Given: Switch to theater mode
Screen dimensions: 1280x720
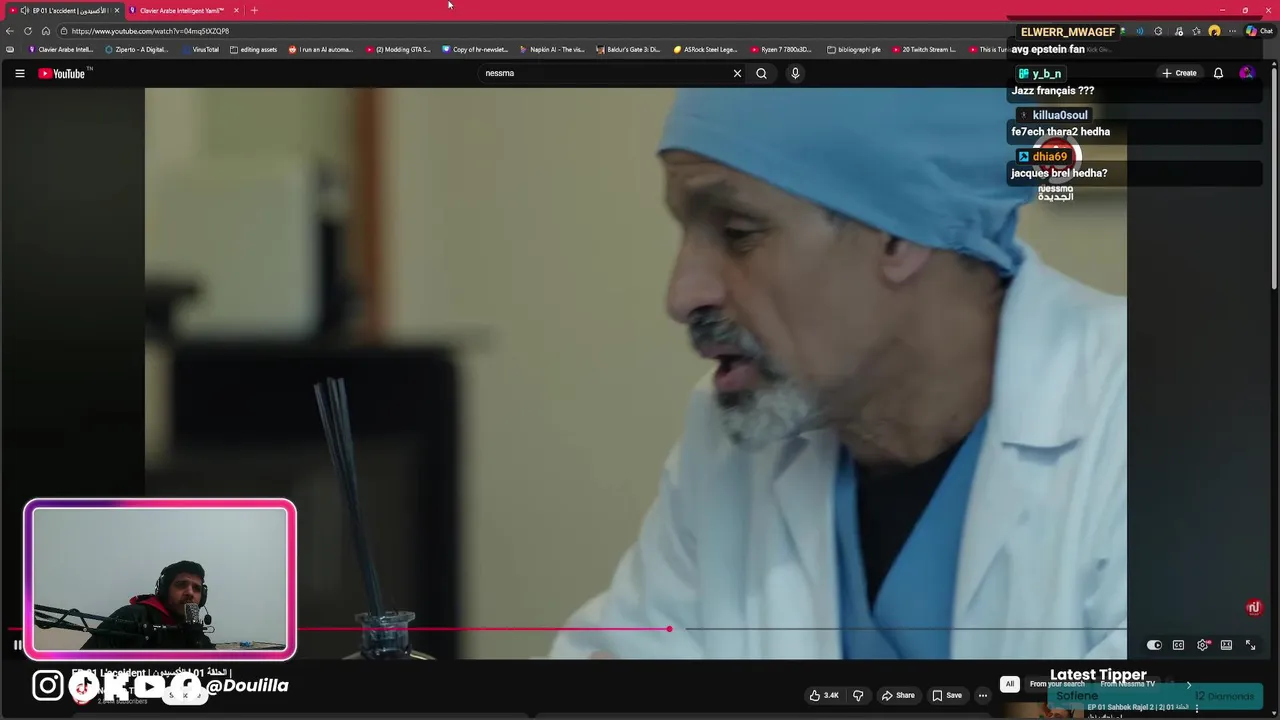Looking at the screenshot, I should [x=1226, y=645].
